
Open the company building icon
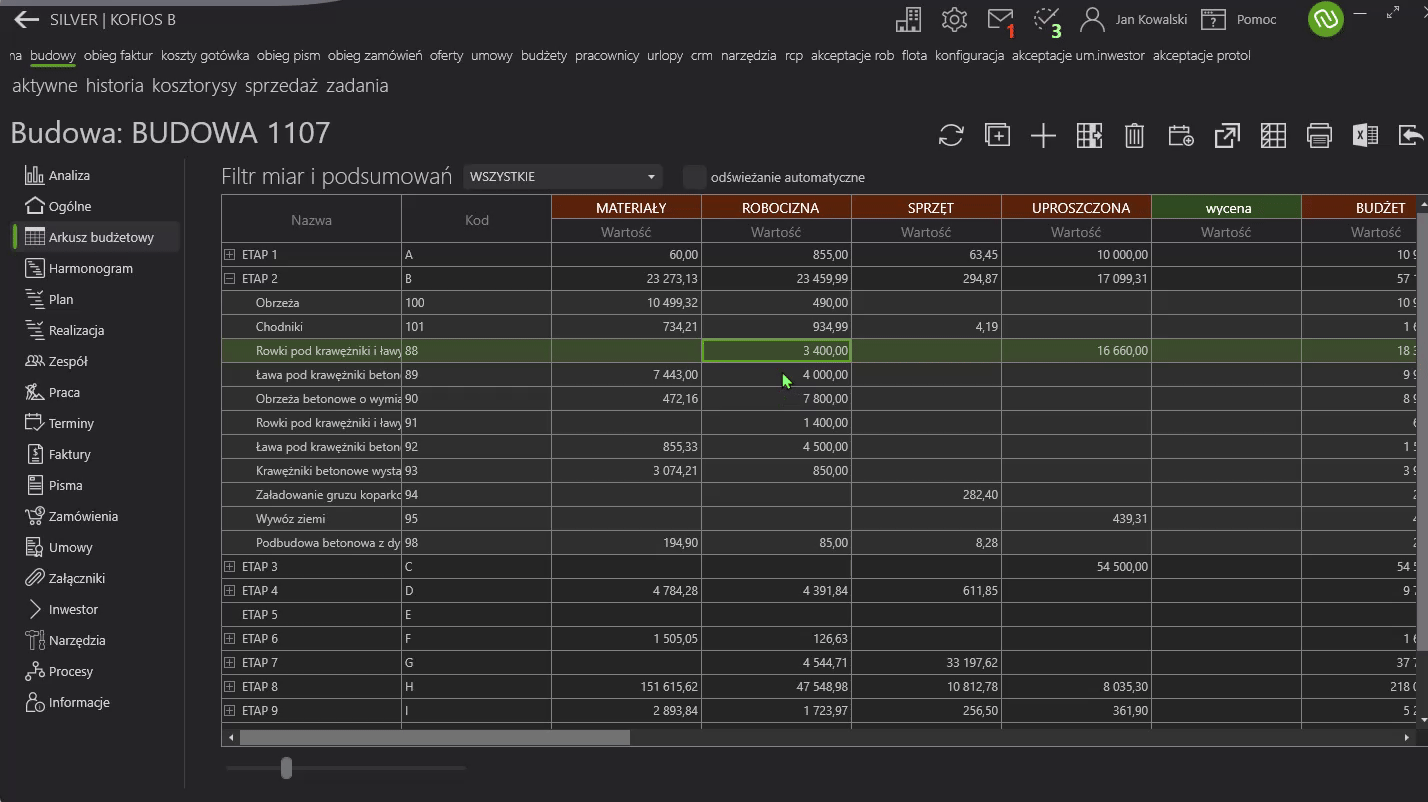coord(908,19)
